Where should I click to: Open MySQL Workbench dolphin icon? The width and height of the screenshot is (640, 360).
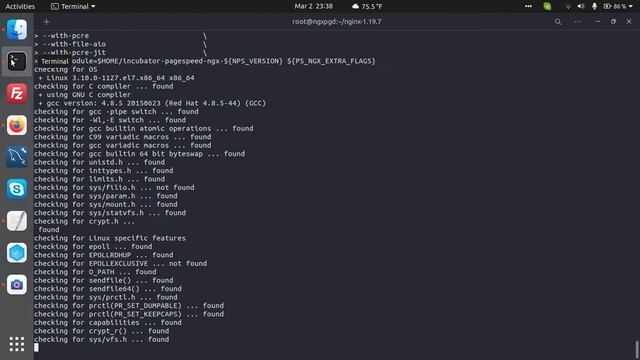pos(17,157)
